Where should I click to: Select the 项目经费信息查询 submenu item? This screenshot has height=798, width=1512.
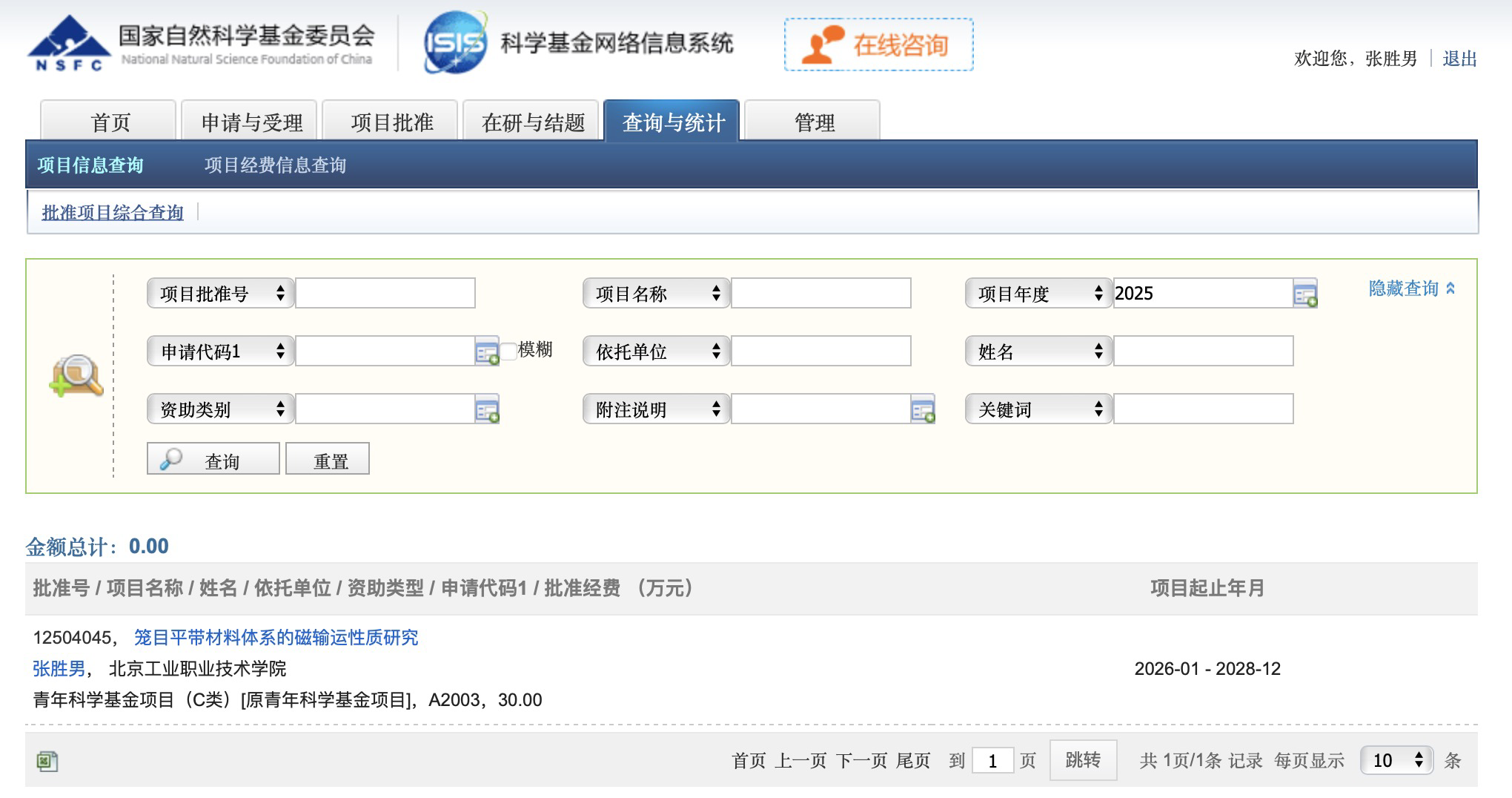276,165
